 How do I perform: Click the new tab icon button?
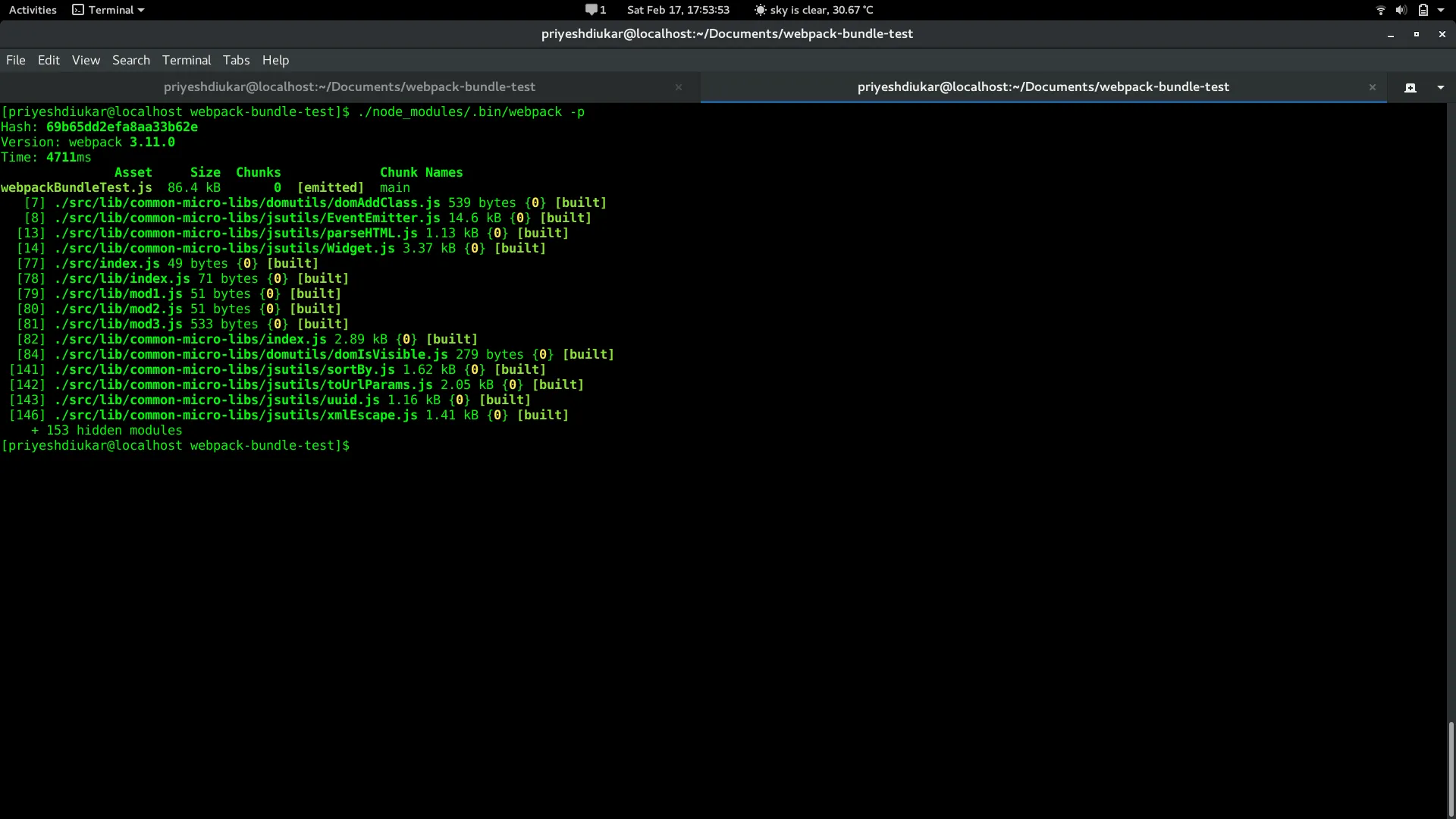click(1410, 87)
